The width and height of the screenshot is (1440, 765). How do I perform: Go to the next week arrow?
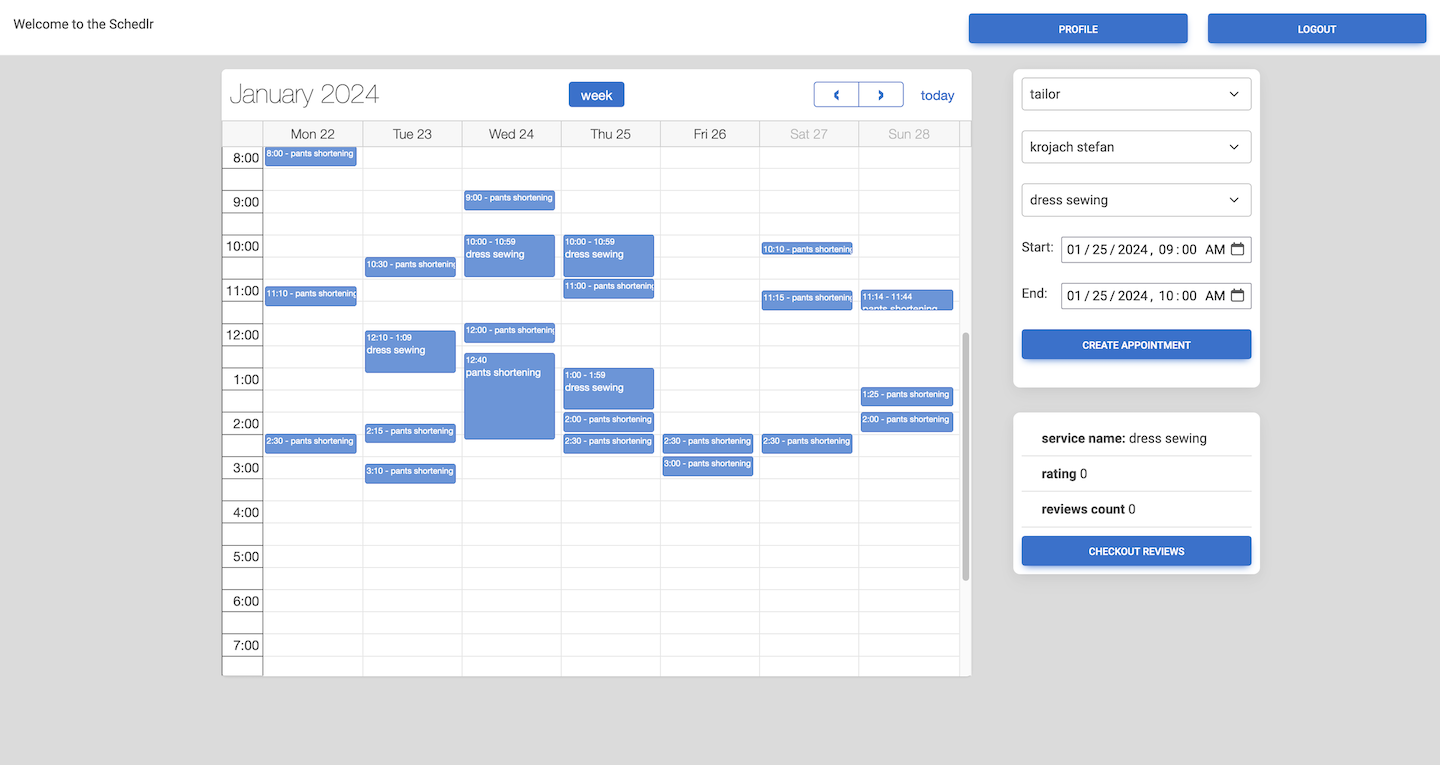click(881, 95)
